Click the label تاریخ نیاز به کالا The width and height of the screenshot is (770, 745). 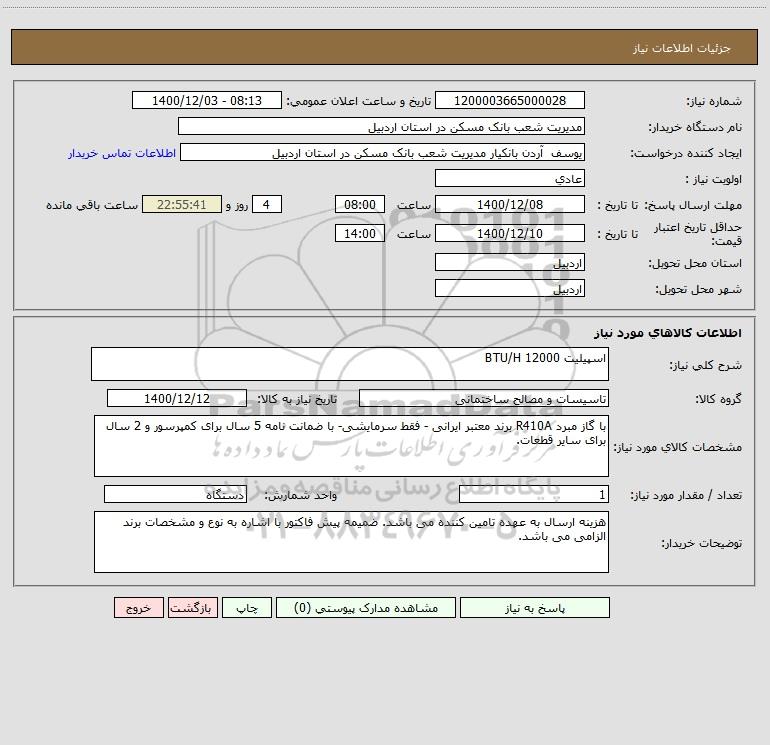(297, 399)
